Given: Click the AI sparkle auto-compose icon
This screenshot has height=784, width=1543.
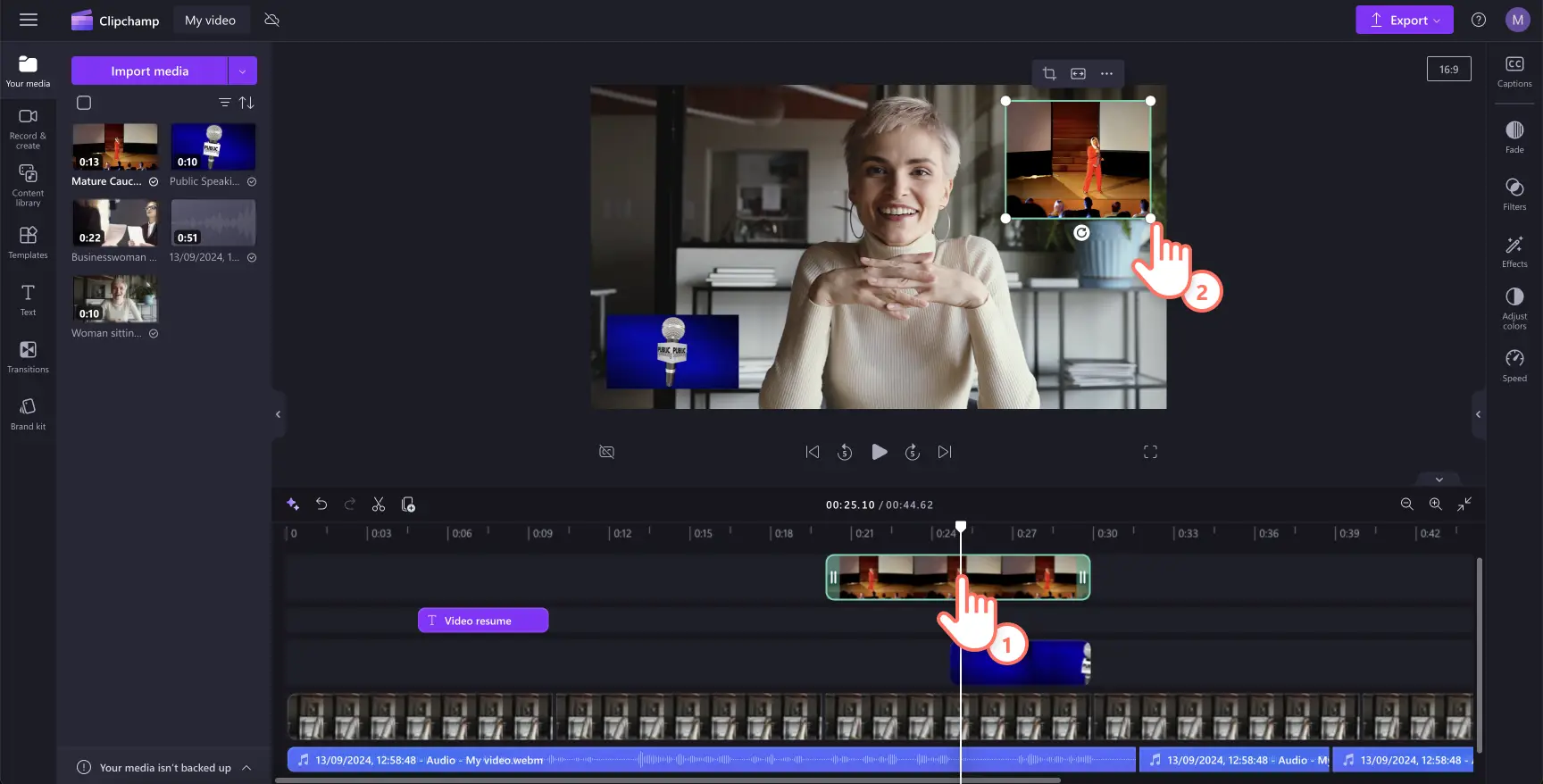Looking at the screenshot, I should 293,505.
